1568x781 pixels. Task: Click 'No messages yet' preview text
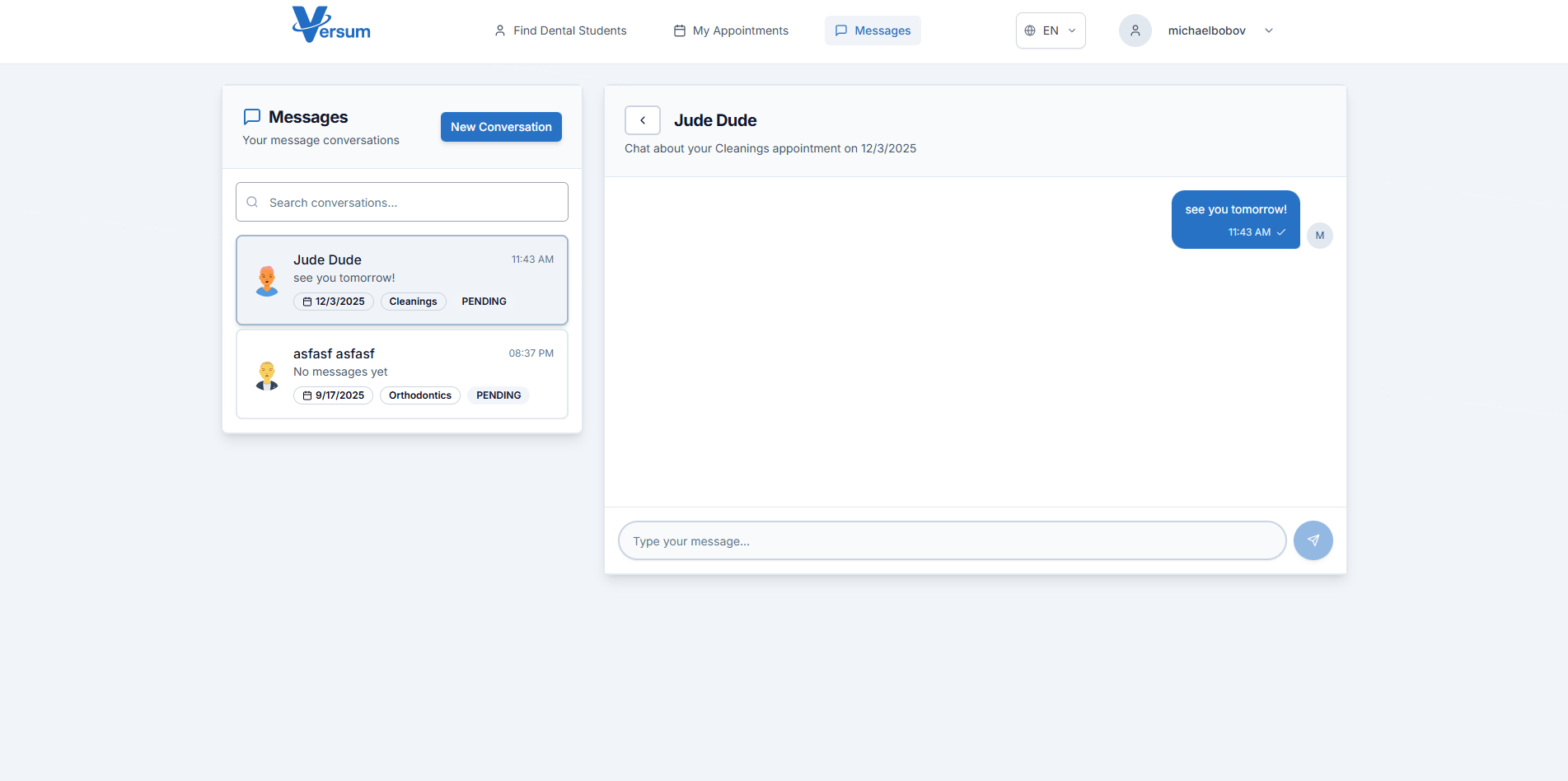pyautogui.click(x=340, y=372)
